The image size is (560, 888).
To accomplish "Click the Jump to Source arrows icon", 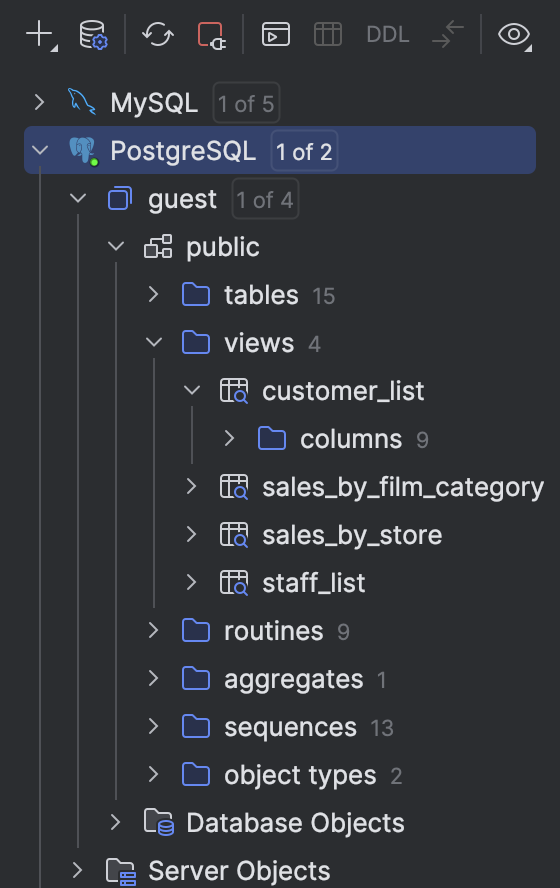I will tap(448, 35).
